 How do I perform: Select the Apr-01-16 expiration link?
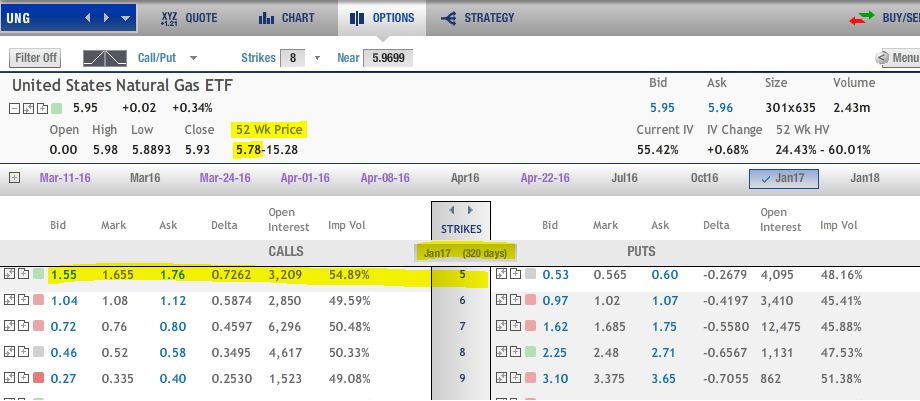pyautogui.click(x=305, y=178)
